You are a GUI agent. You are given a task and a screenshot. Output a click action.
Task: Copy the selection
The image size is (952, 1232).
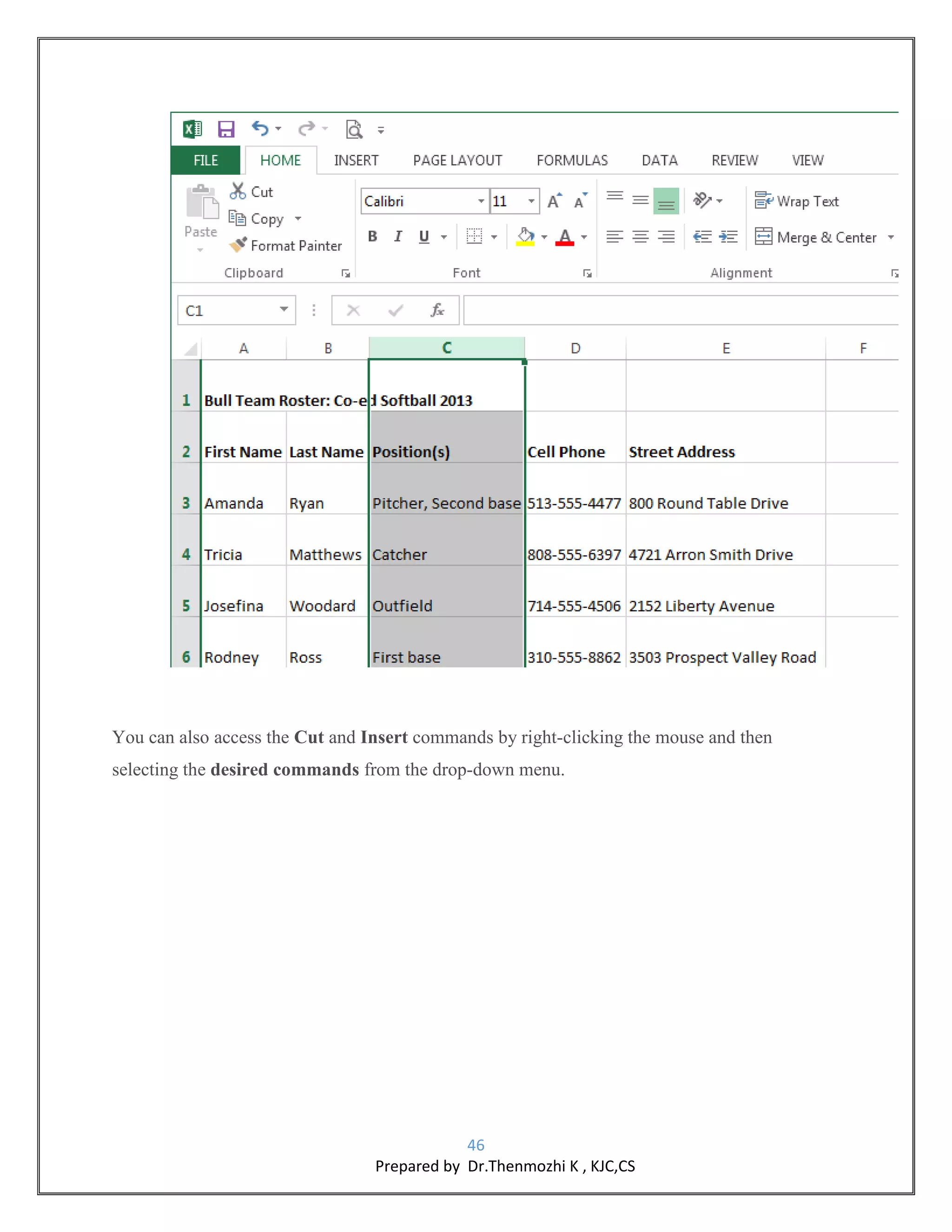click(256, 219)
